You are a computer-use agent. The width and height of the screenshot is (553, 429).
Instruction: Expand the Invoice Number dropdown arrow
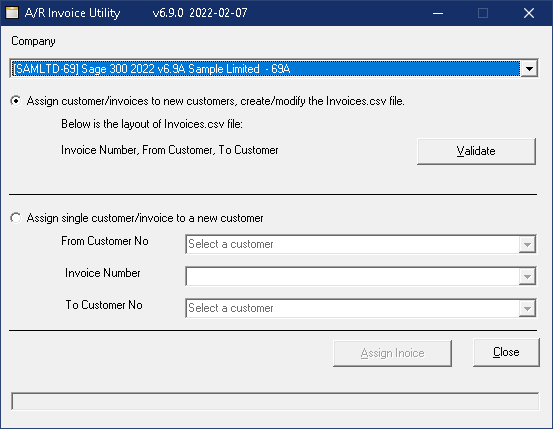point(527,276)
